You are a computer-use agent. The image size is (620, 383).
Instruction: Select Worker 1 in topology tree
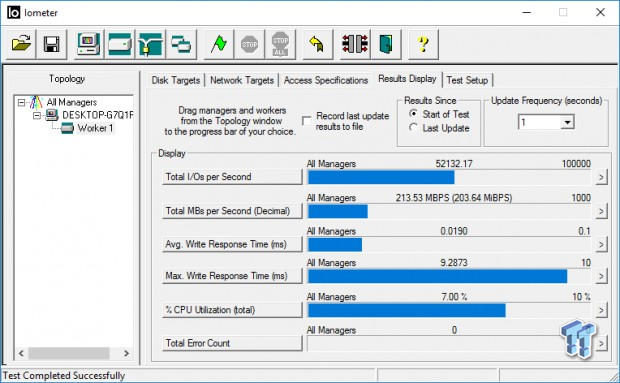95,128
